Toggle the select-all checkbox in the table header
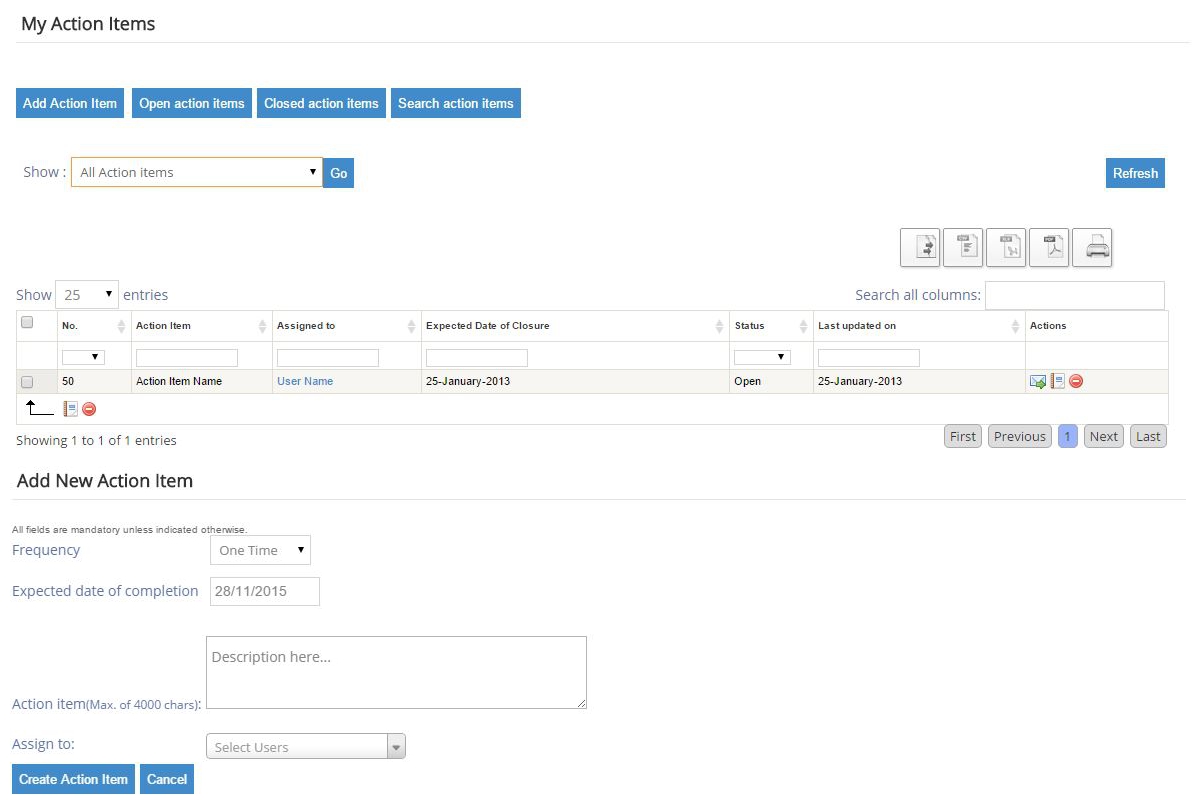This screenshot has height=800, width=1200. point(27,322)
